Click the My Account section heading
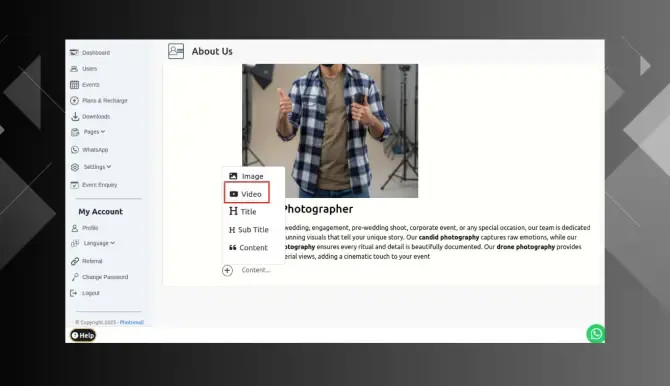This screenshot has width=670, height=386. [100, 212]
